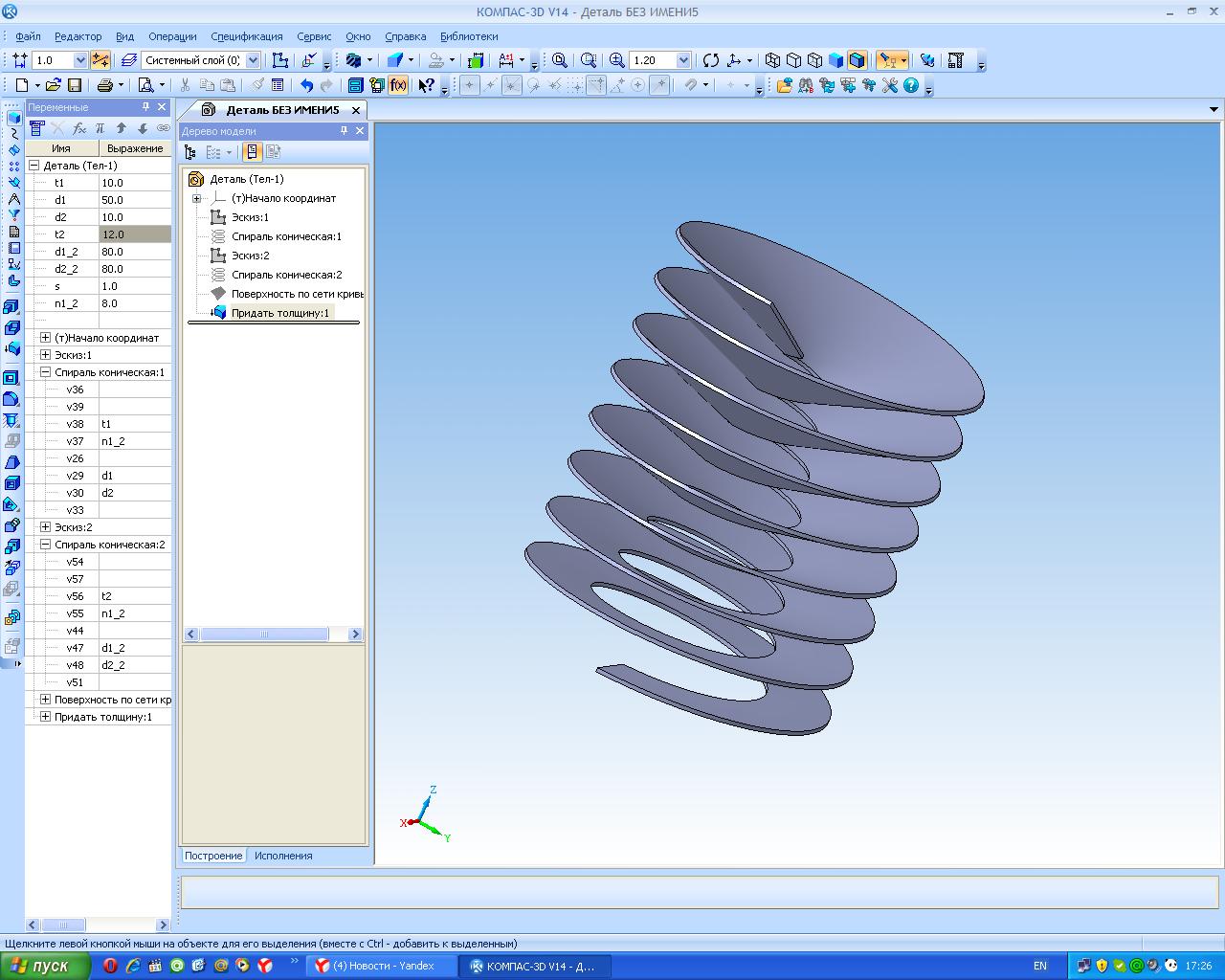This screenshot has width=1225, height=980.
Task: Expand Начало координат in model tree
Action: (x=196, y=198)
